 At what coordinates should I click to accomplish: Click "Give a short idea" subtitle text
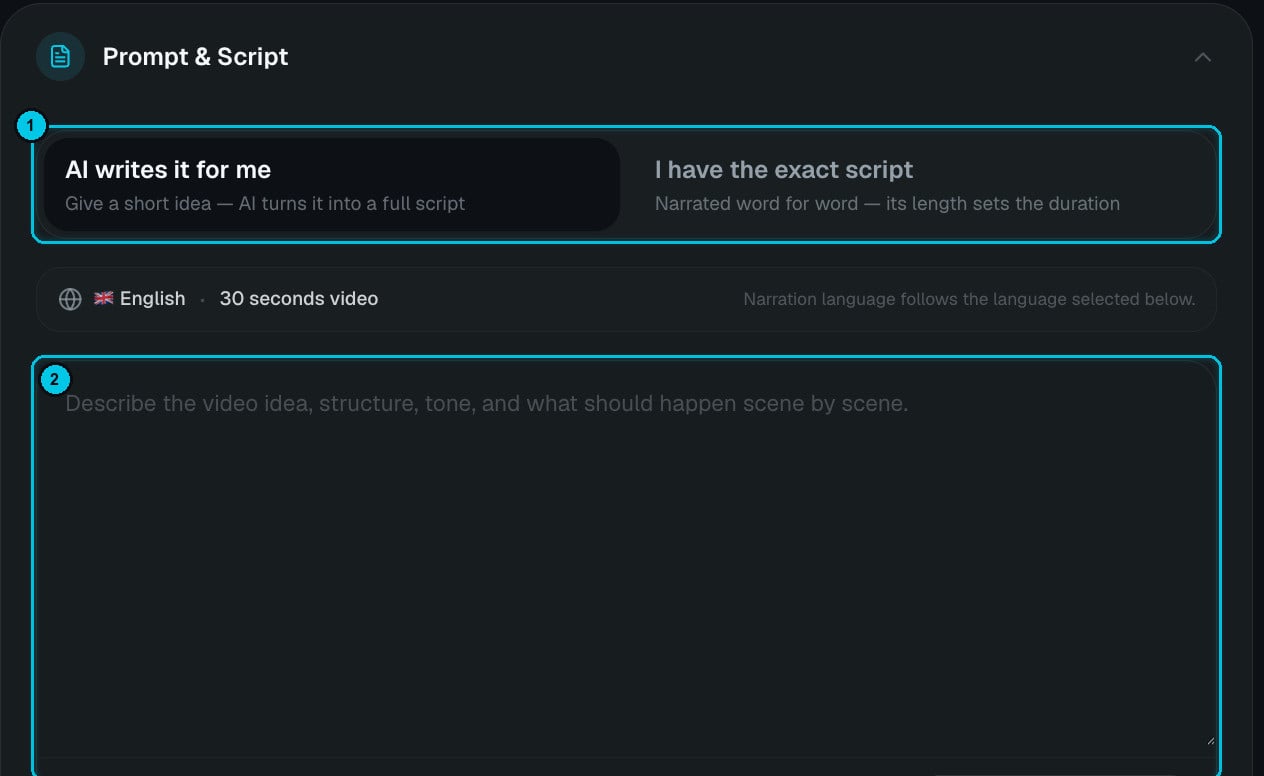pos(265,203)
